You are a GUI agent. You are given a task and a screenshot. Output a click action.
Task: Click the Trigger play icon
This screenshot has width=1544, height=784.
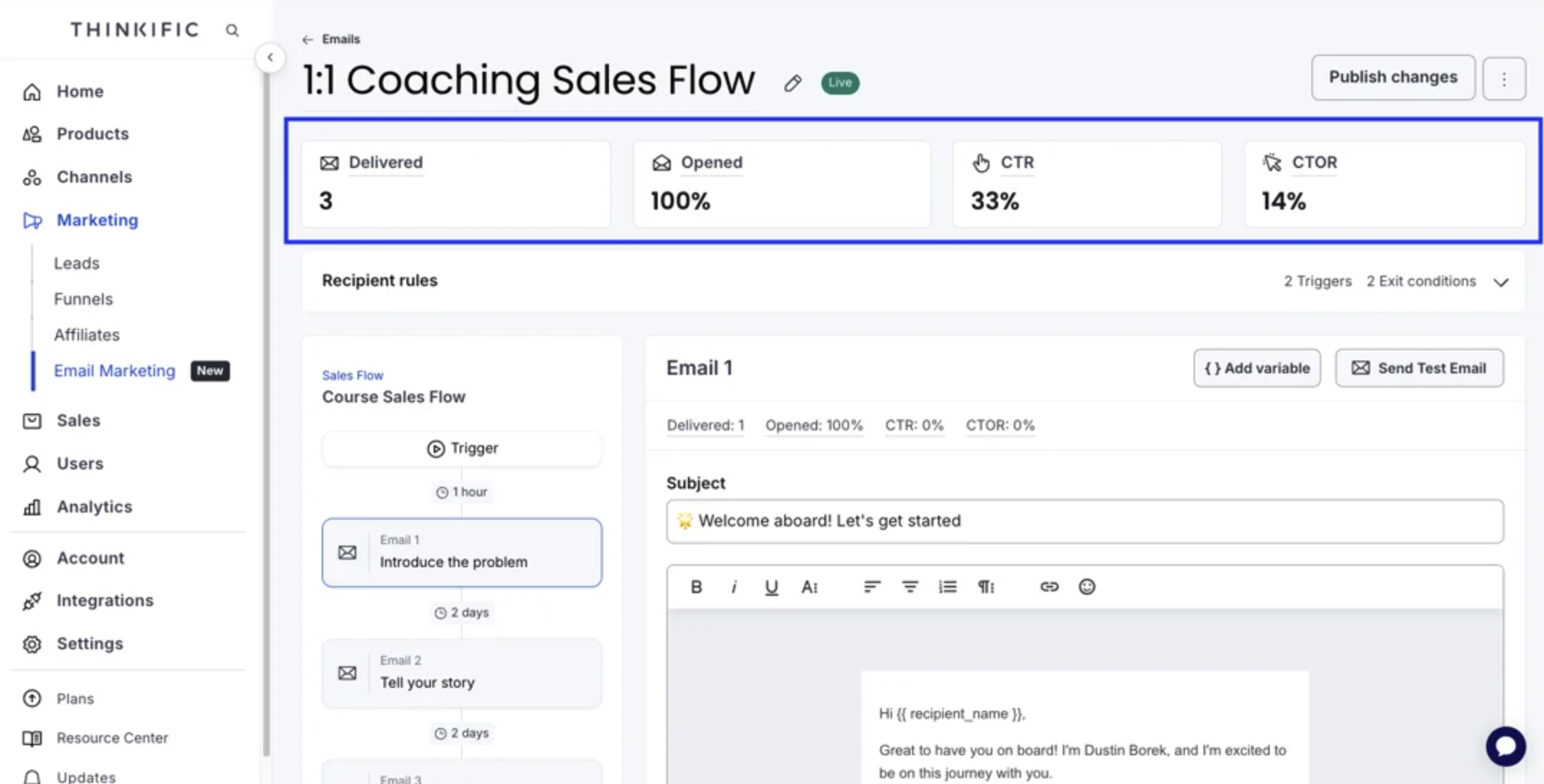[x=435, y=449]
